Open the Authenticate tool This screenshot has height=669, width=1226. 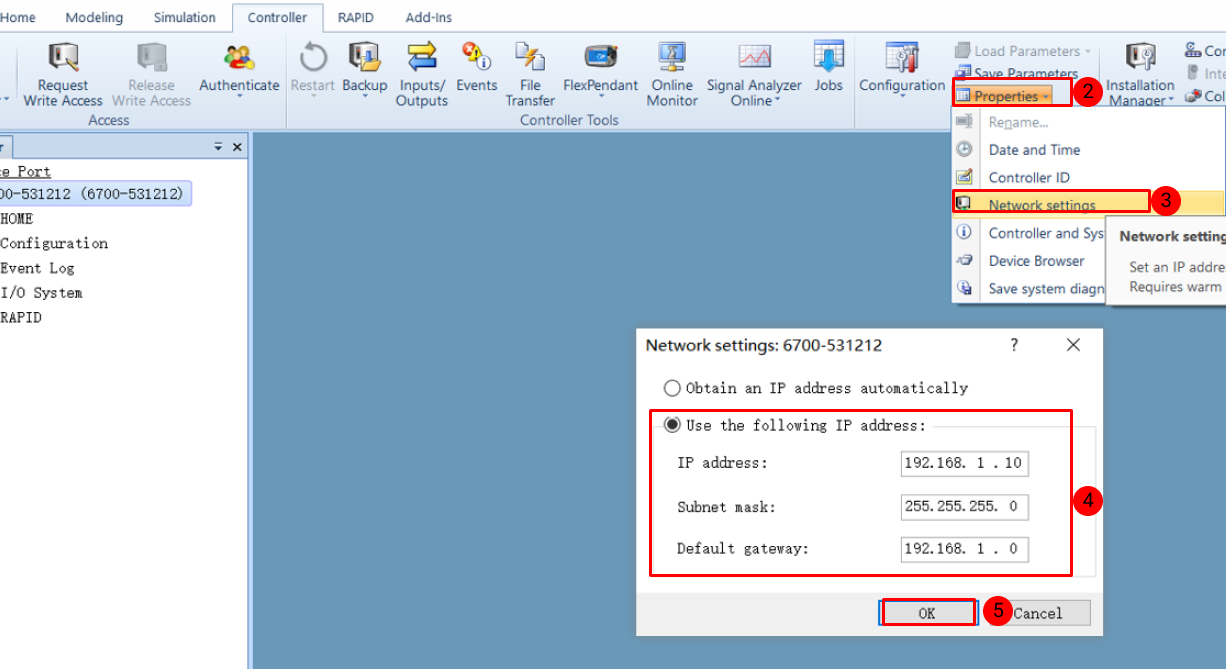(x=239, y=70)
